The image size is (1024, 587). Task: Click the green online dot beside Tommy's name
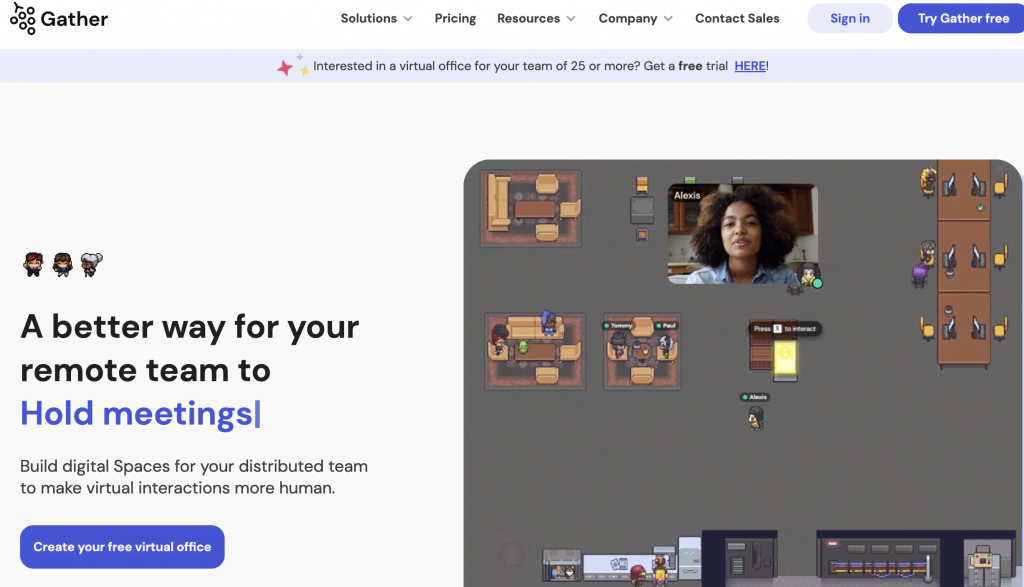point(607,325)
